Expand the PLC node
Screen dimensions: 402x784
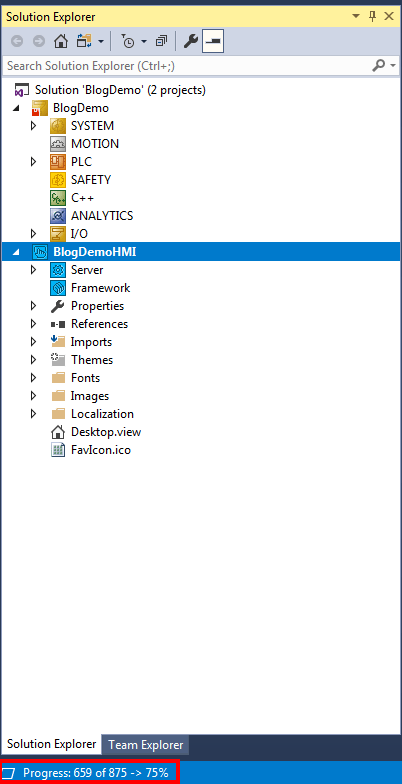[34, 162]
